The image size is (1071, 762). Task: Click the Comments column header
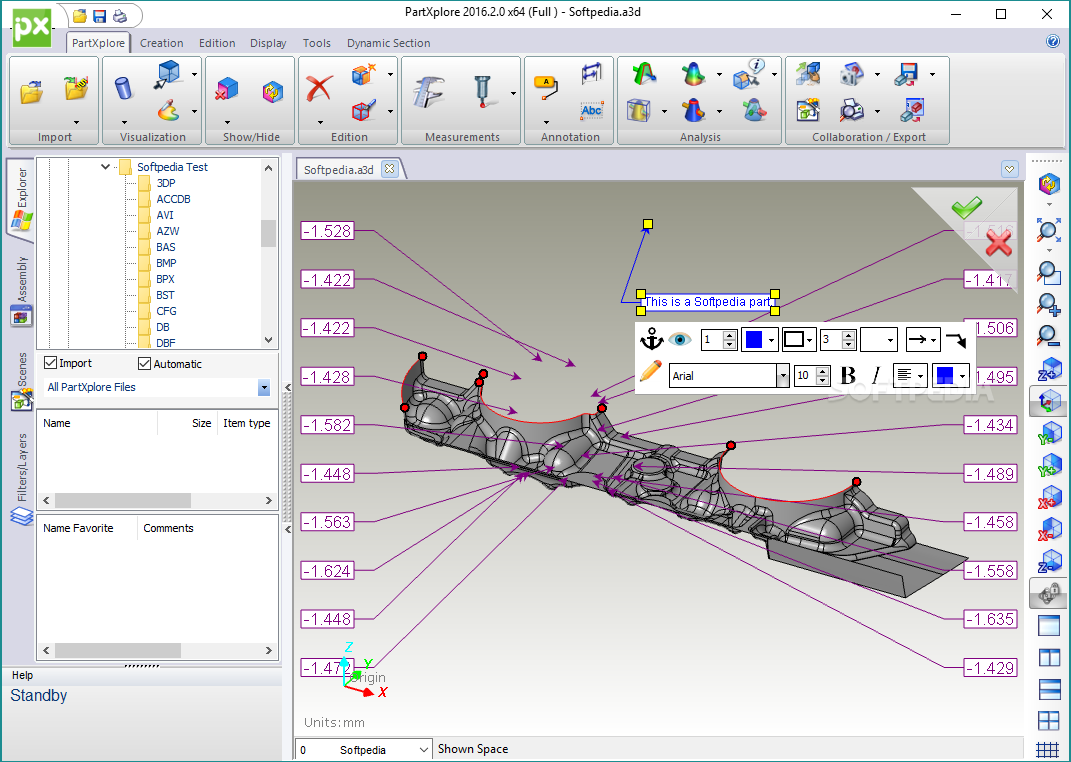pos(168,528)
